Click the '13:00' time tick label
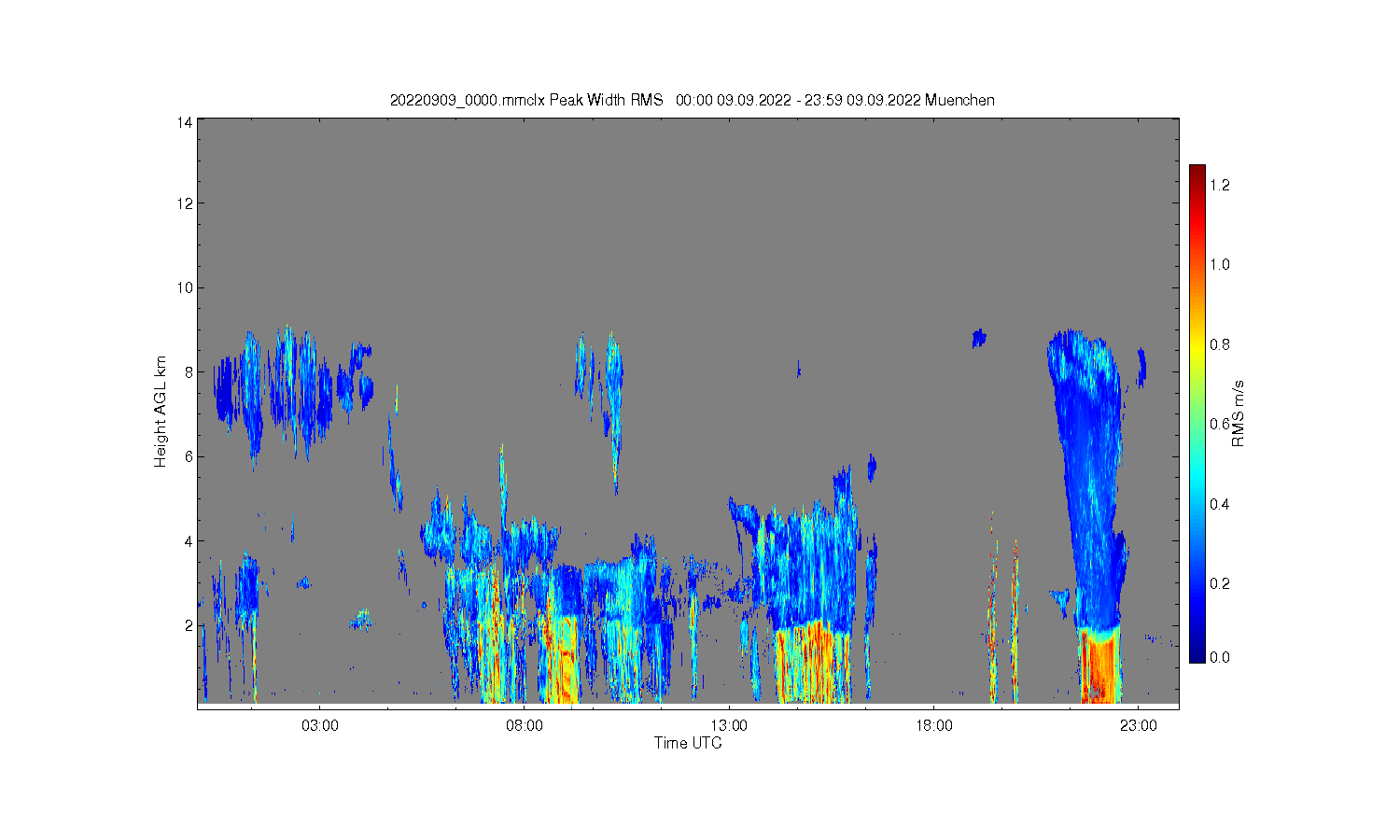The image size is (1400, 840). tap(729, 725)
